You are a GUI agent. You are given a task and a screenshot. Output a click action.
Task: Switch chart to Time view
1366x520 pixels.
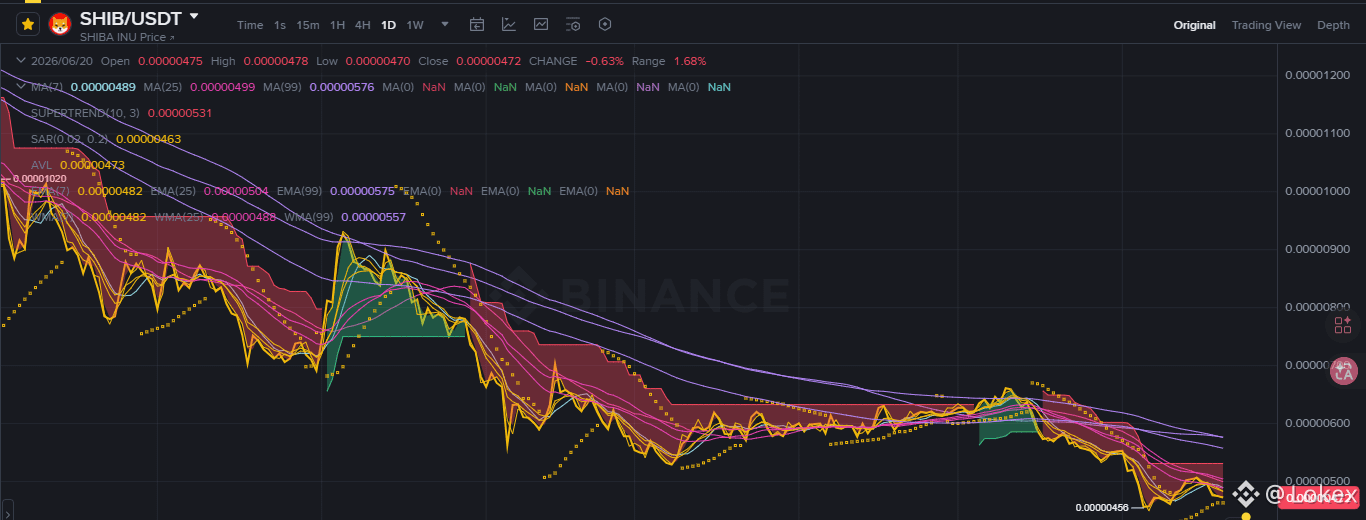coord(250,25)
